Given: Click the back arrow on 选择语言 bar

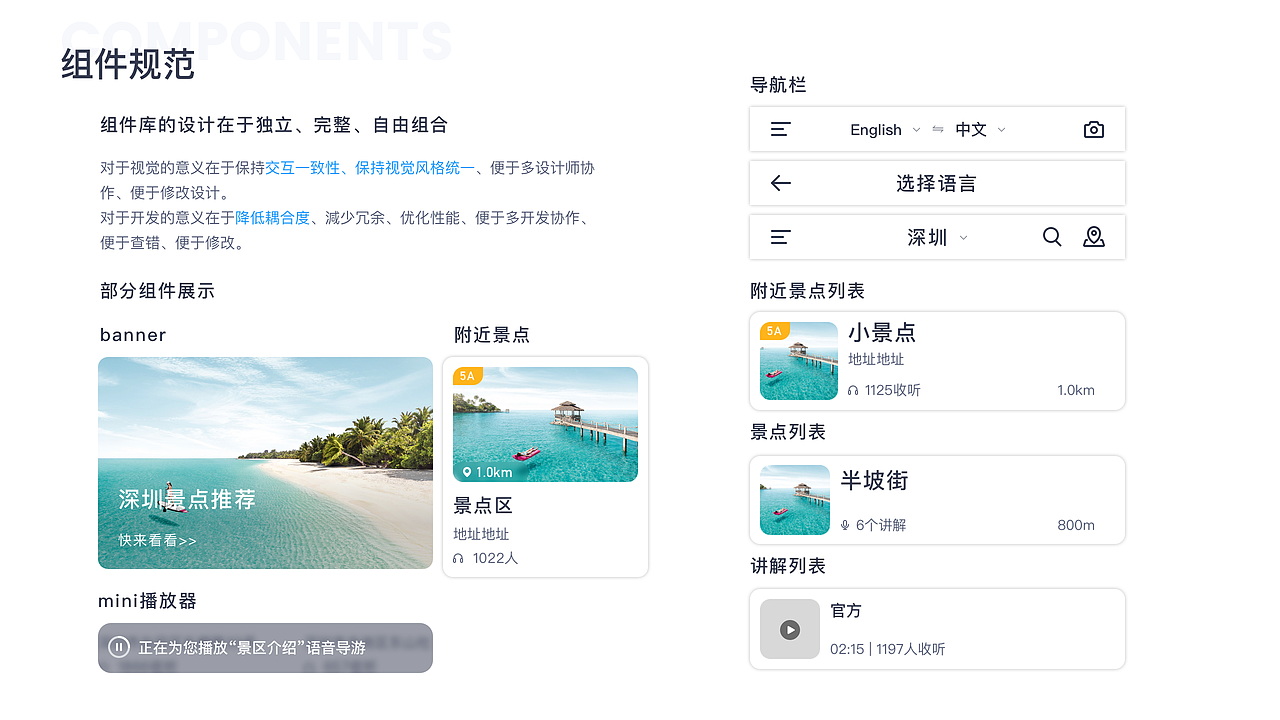Looking at the screenshot, I should [781, 183].
